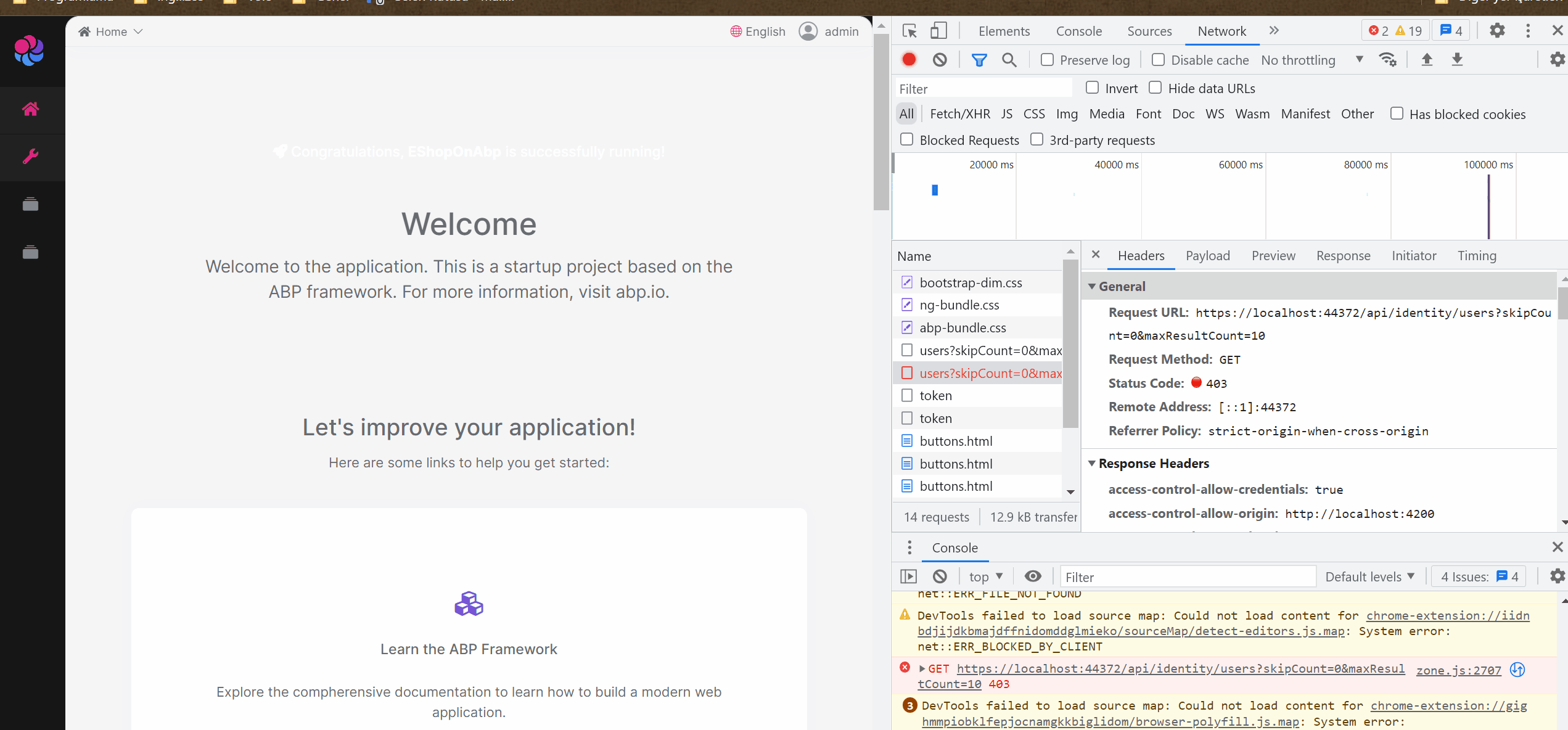Enable Preserve log checkbox

1047,60
